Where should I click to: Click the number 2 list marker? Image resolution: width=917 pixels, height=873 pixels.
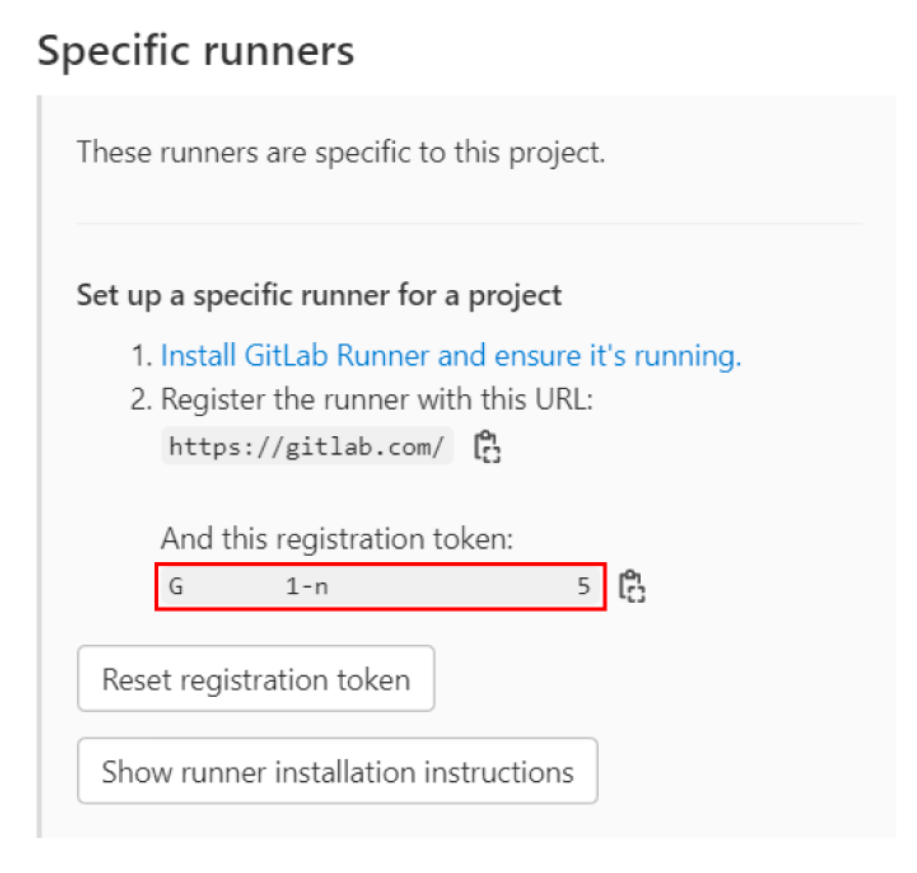(x=143, y=401)
